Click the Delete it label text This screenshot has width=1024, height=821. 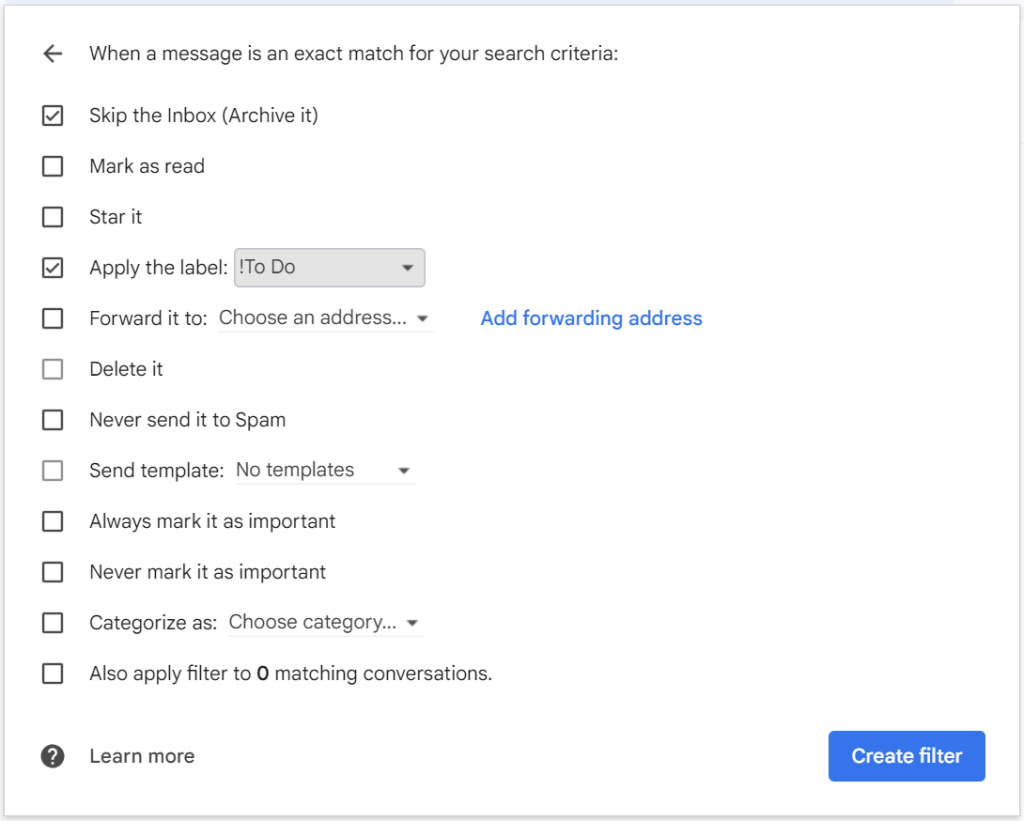[x=126, y=370]
